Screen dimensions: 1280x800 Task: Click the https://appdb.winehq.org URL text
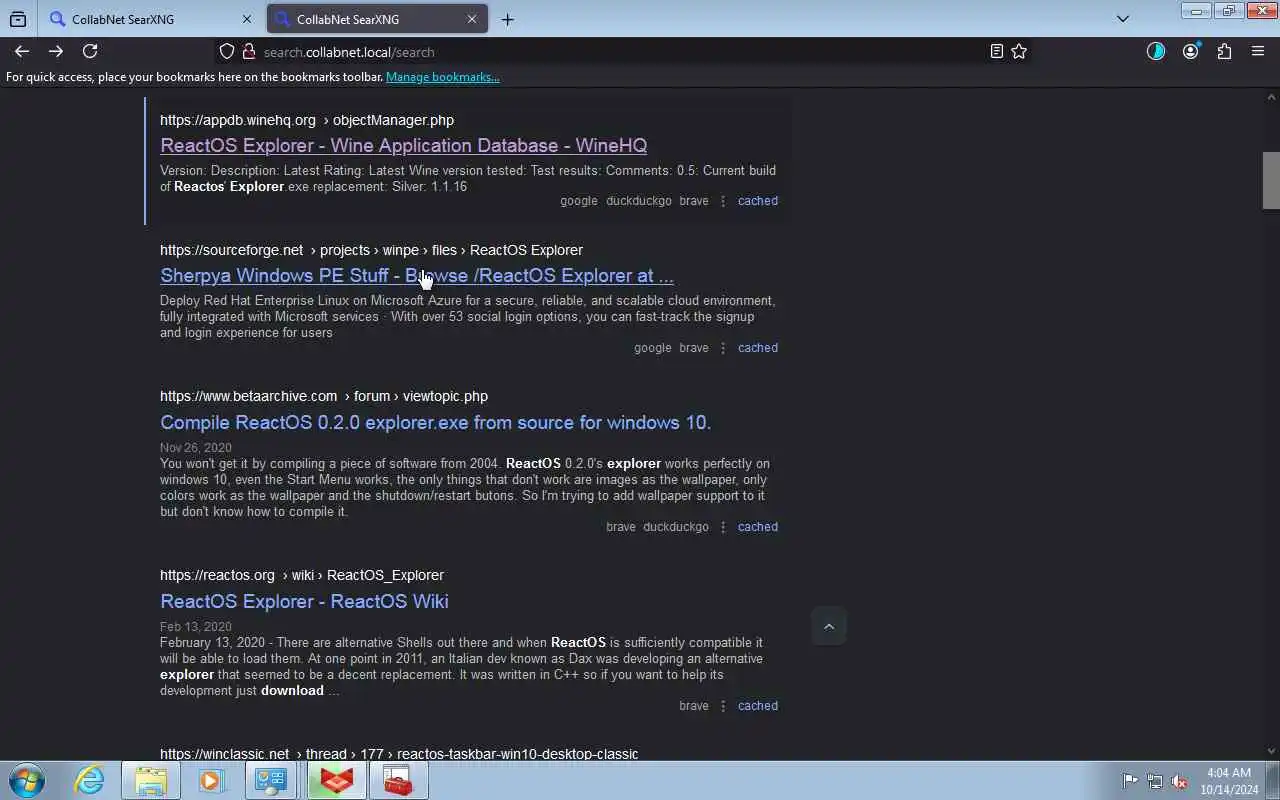point(238,120)
